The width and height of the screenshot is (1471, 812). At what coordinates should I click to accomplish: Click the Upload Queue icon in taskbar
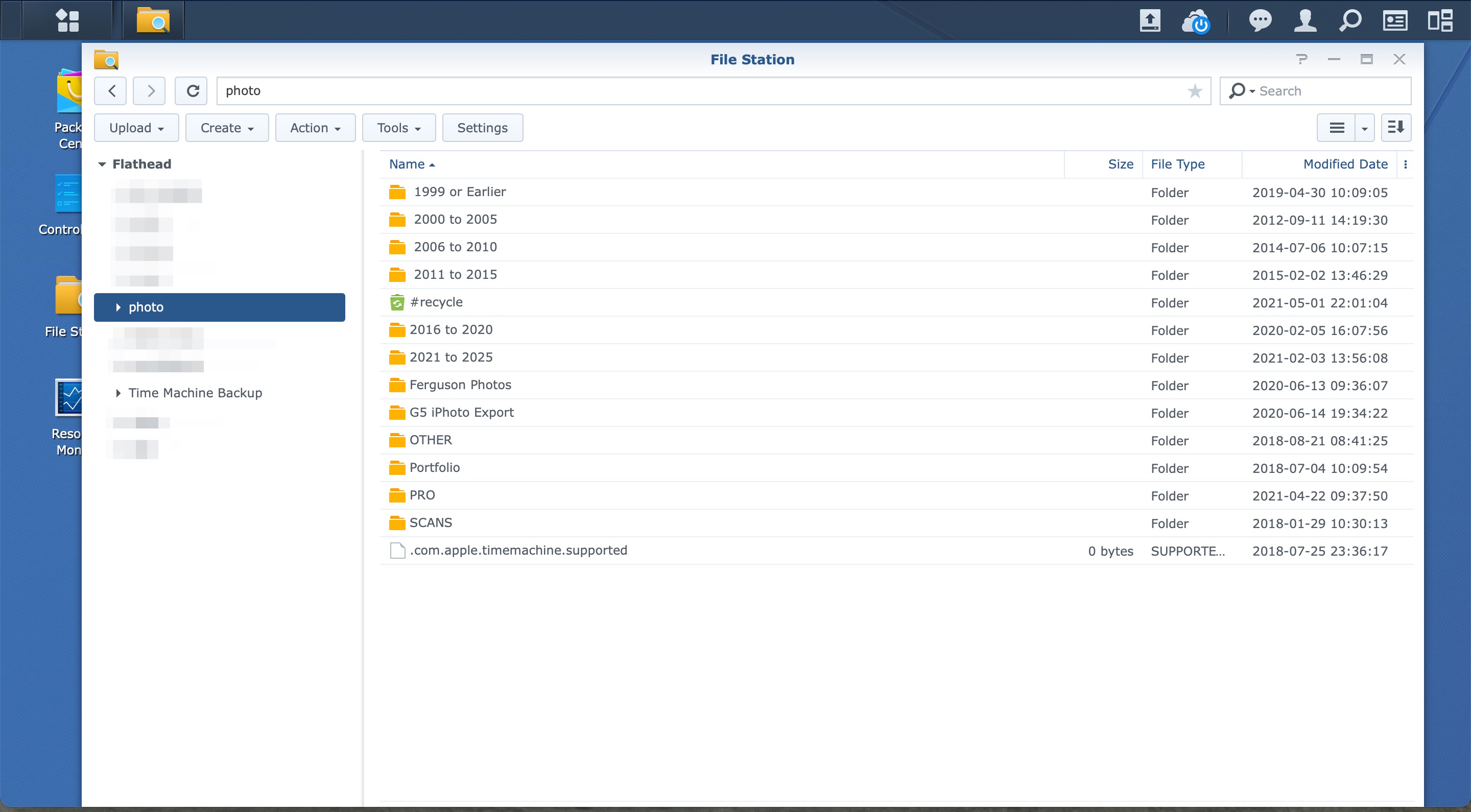(x=1150, y=20)
